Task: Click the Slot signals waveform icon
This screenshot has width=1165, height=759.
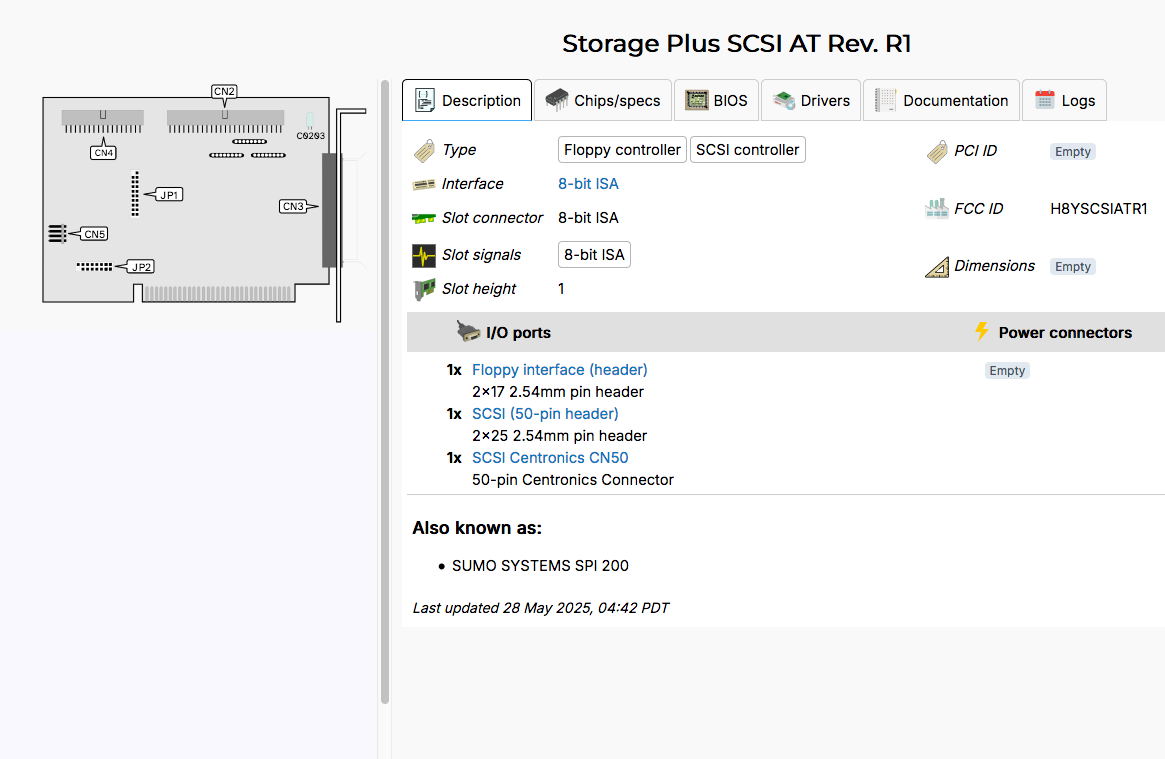Action: point(424,255)
